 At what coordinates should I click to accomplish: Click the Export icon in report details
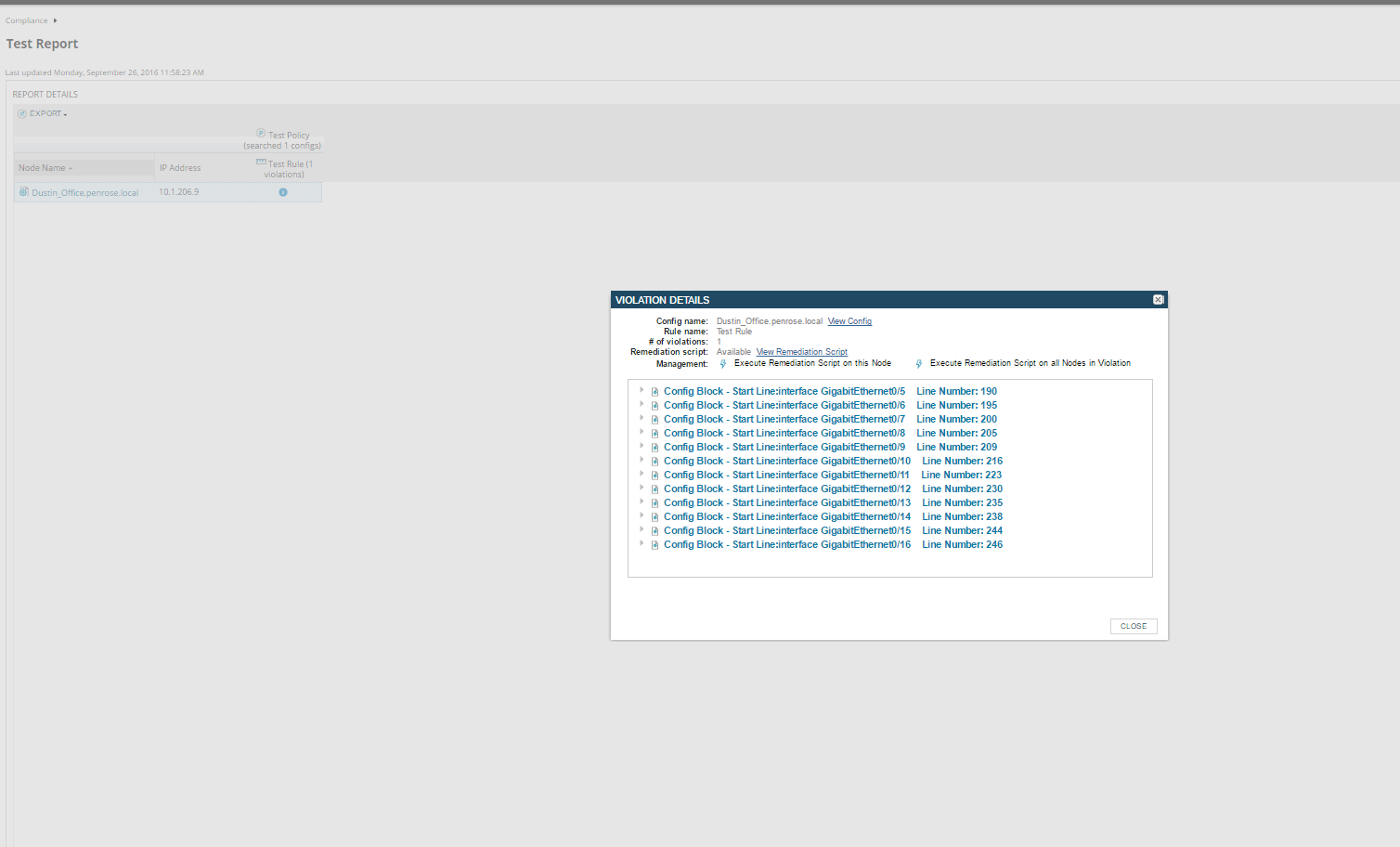point(22,113)
